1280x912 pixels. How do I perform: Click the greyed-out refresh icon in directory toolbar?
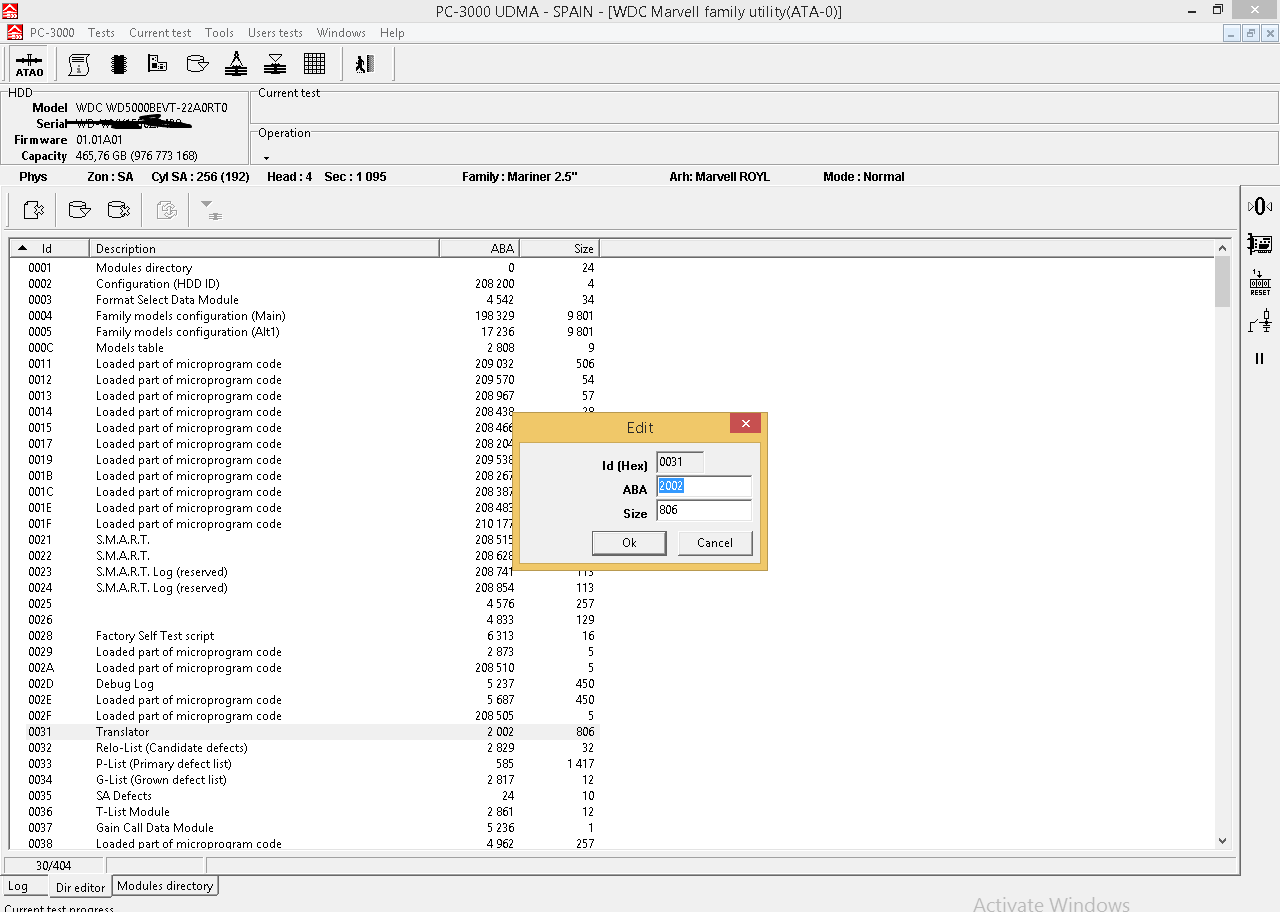pyautogui.click(x=167, y=210)
